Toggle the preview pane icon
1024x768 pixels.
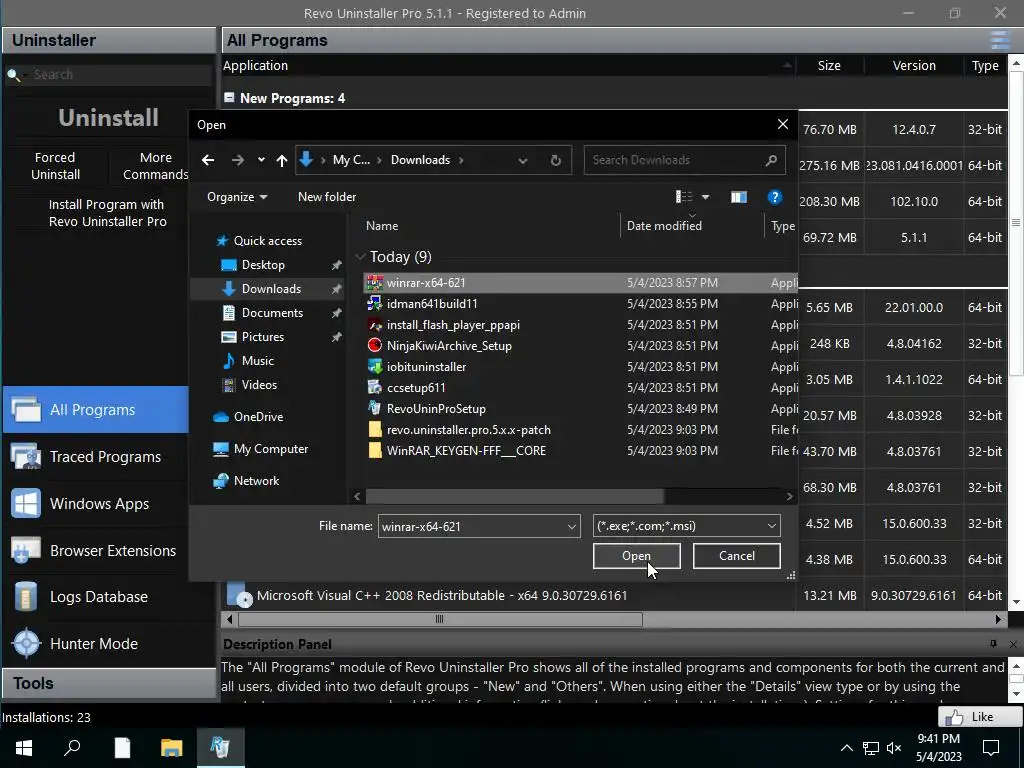coord(739,197)
